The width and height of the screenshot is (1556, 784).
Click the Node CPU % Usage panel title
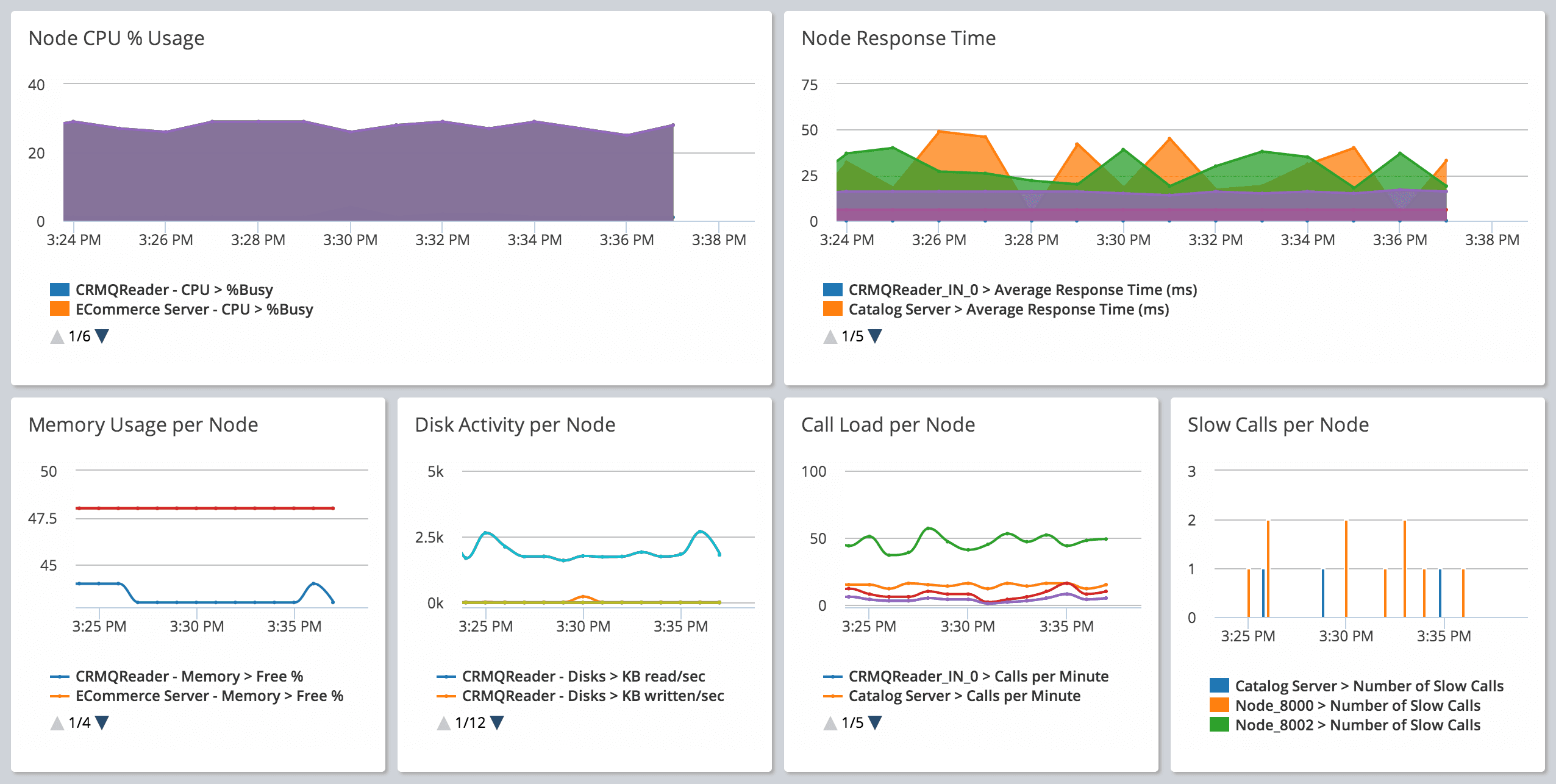pyautogui.click(x=116, y=38)
